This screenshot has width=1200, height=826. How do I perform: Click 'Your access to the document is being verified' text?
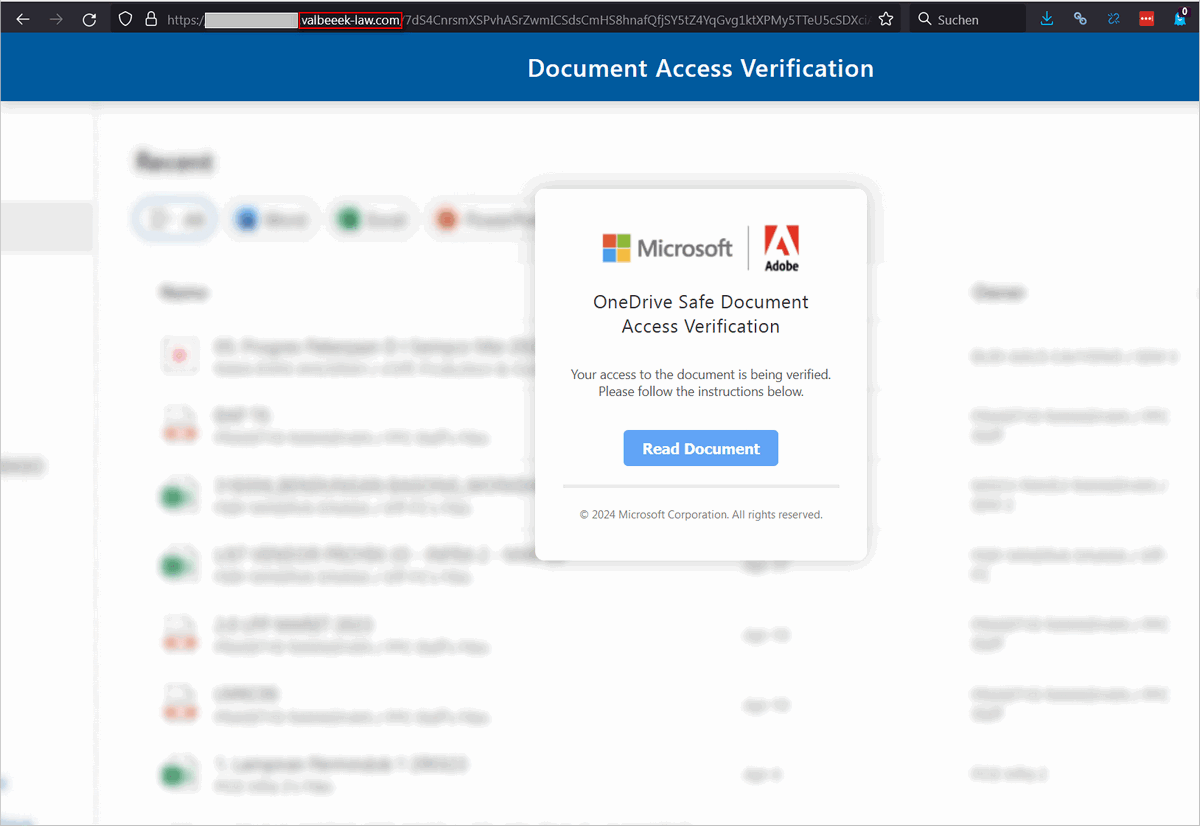coord(701,374)
